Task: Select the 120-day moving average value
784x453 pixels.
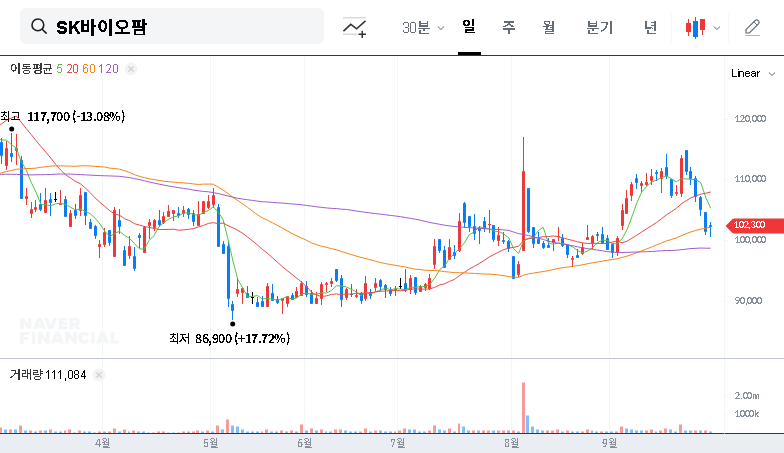Action: [108, 68]
